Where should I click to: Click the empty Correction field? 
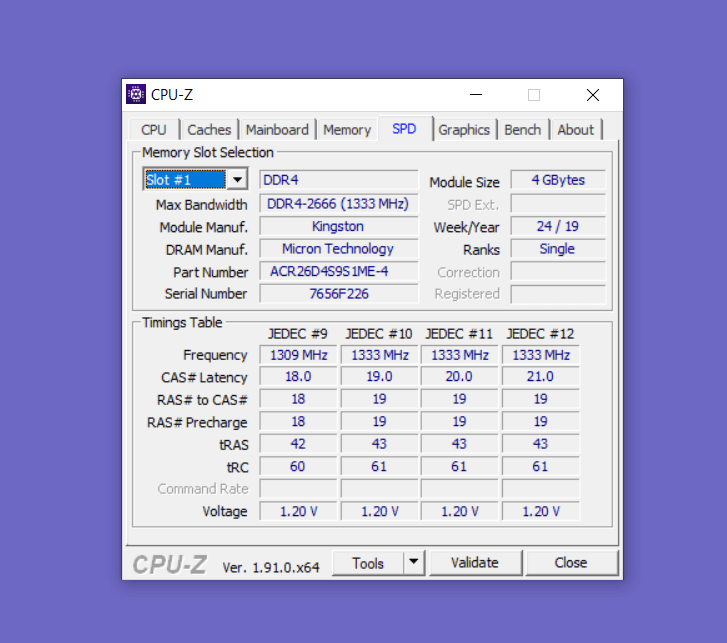[x=558, y=271]
